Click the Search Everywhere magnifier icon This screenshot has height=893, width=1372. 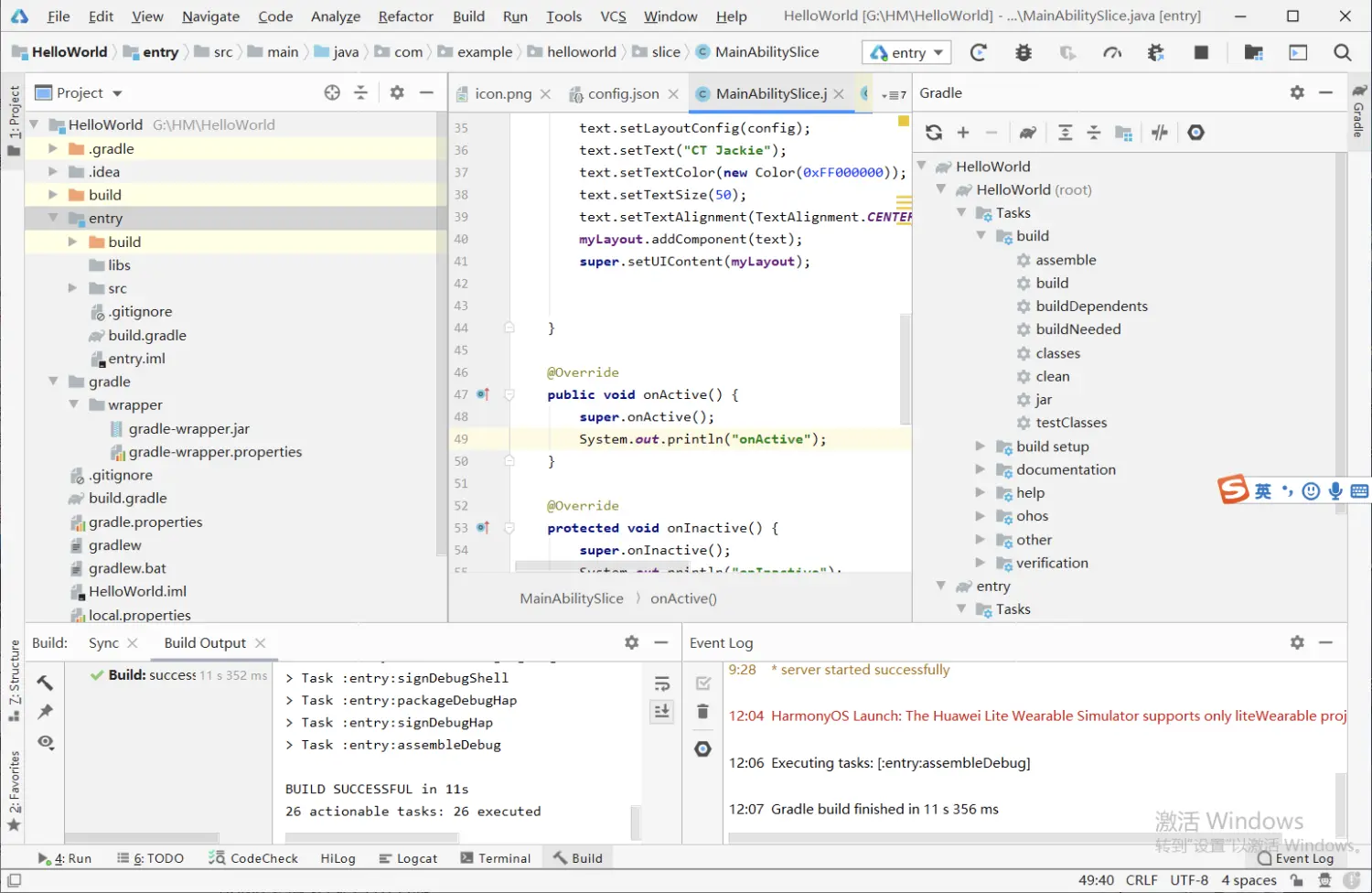[x=1342, y=53]
